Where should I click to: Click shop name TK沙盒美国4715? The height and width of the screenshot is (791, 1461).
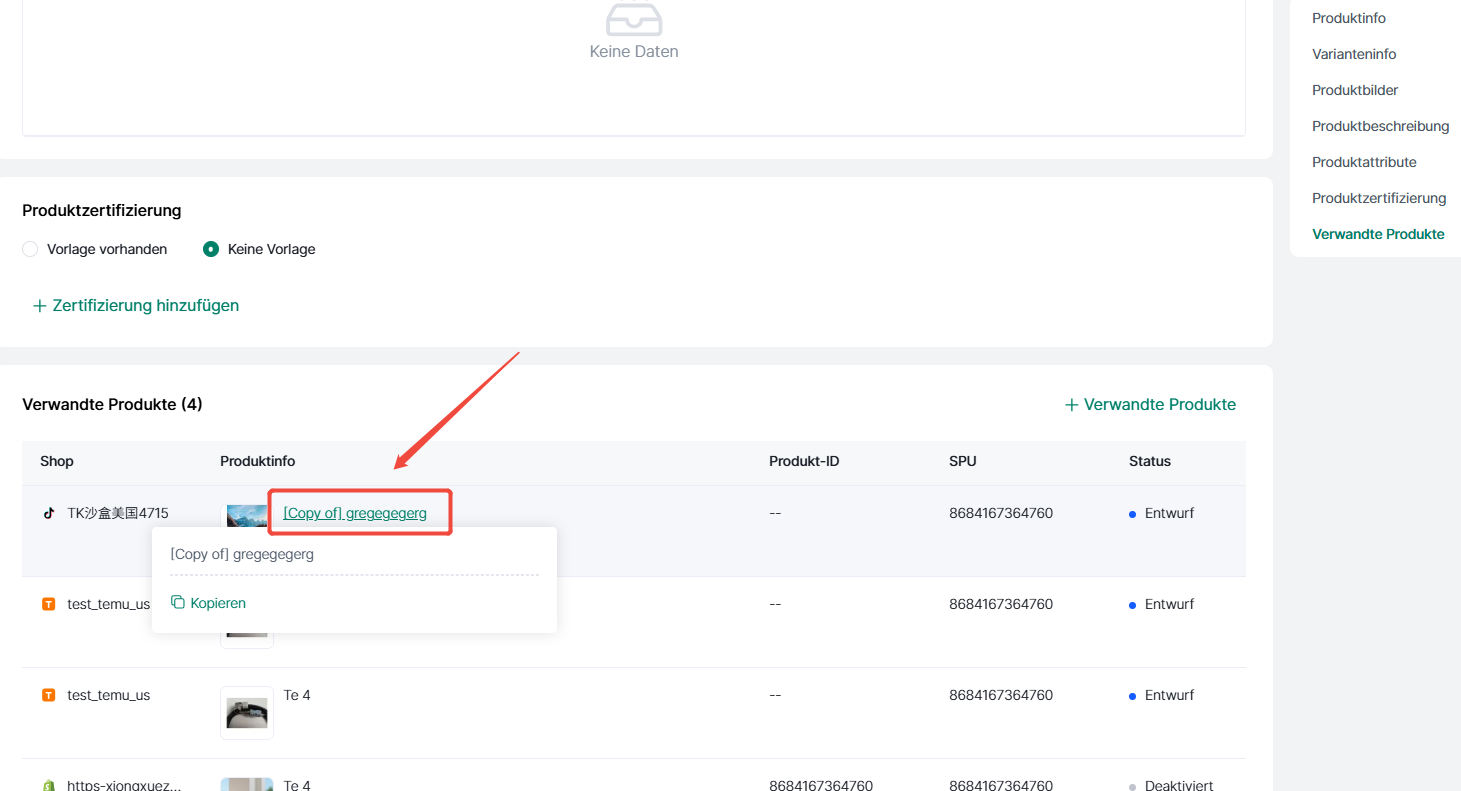[x=118, y=513]
